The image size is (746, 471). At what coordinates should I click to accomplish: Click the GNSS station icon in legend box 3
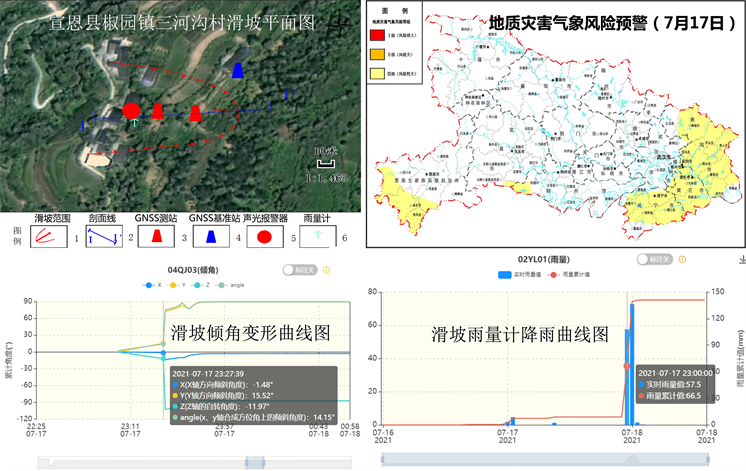click(x=157, y=237)
